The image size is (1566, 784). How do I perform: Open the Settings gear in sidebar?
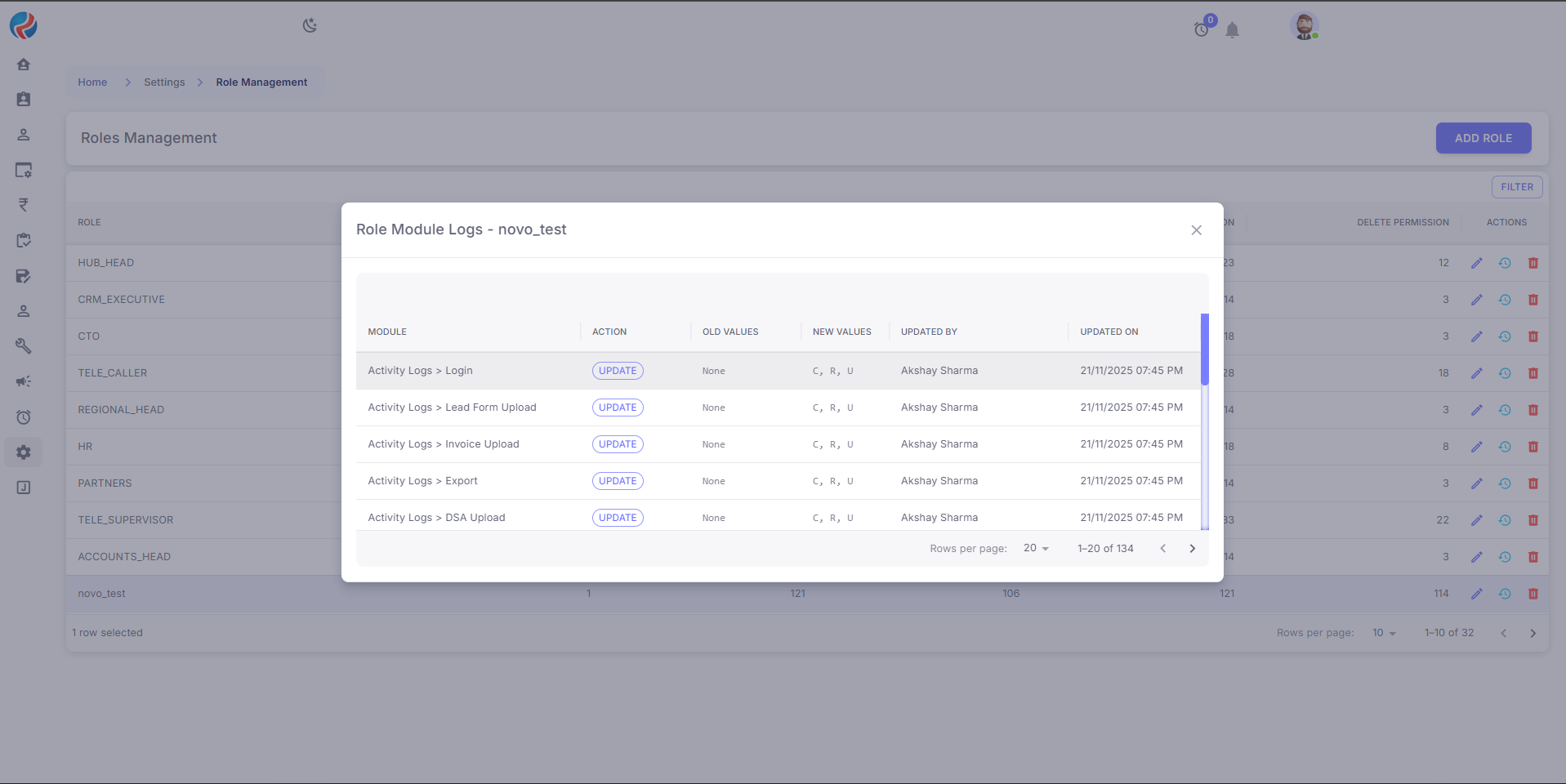pyautogui.click(x=24, y=452)
